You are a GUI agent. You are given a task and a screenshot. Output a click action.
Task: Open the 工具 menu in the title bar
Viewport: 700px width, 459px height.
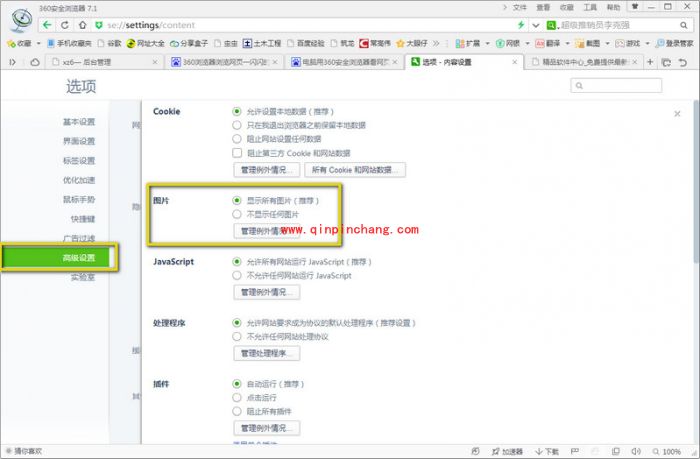coord(590,7)
